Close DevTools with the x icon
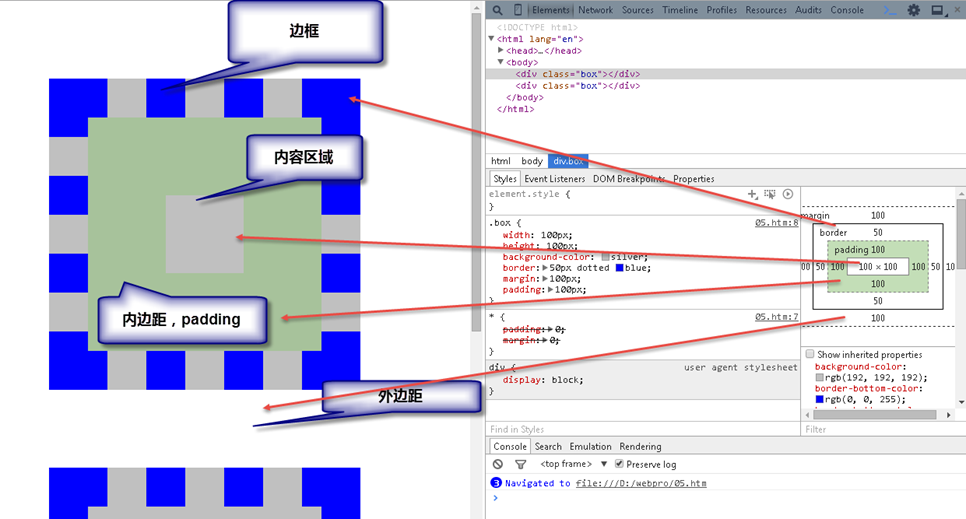The image size is (966, 519). [x=957, y=10]
